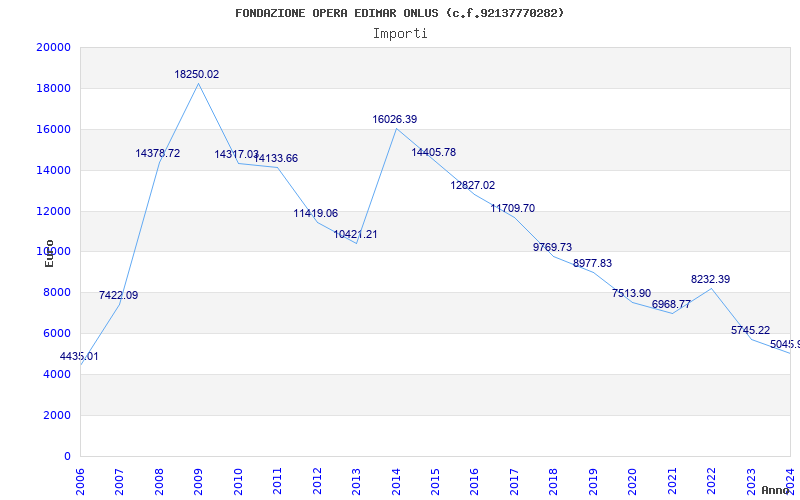Click the 14378.72 value label
The image size is (800, 500).
(x=158, y=153)
